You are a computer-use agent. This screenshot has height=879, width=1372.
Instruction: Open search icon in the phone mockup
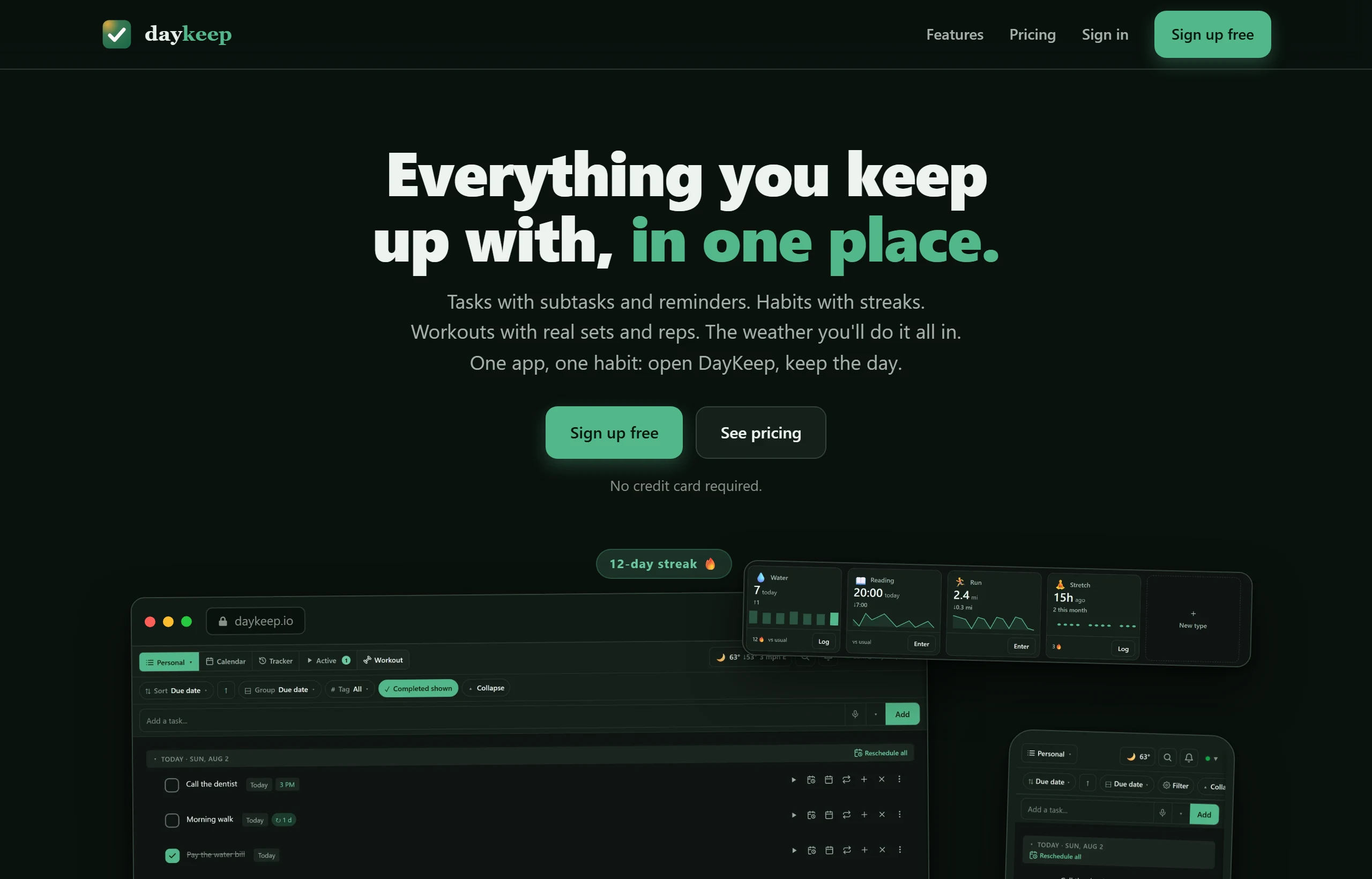click(x=1168, y=757)
